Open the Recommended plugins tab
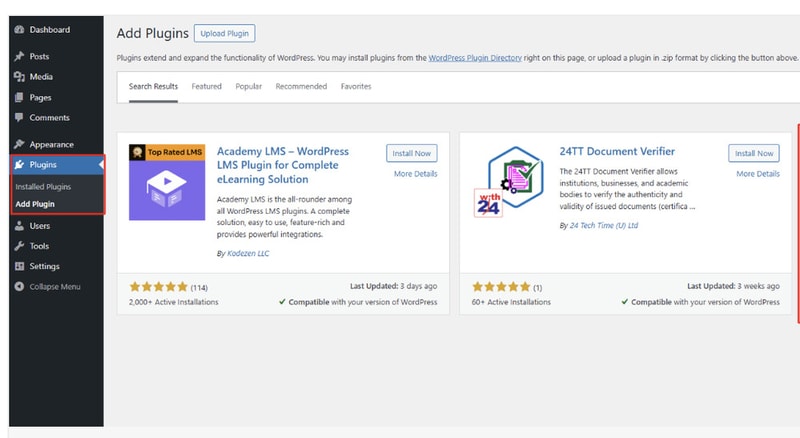This screenshot has height=438, width=800. (x=301, y=87)
